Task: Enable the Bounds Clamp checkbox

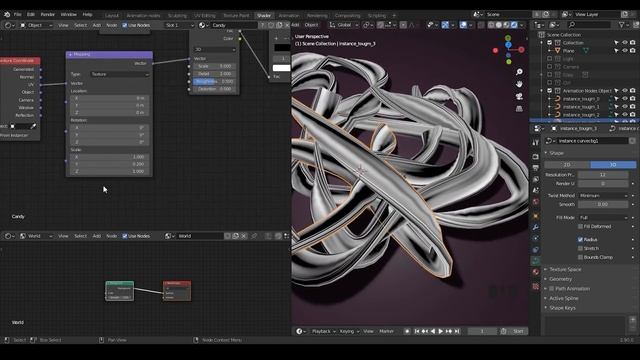Action: coord(580,257)
